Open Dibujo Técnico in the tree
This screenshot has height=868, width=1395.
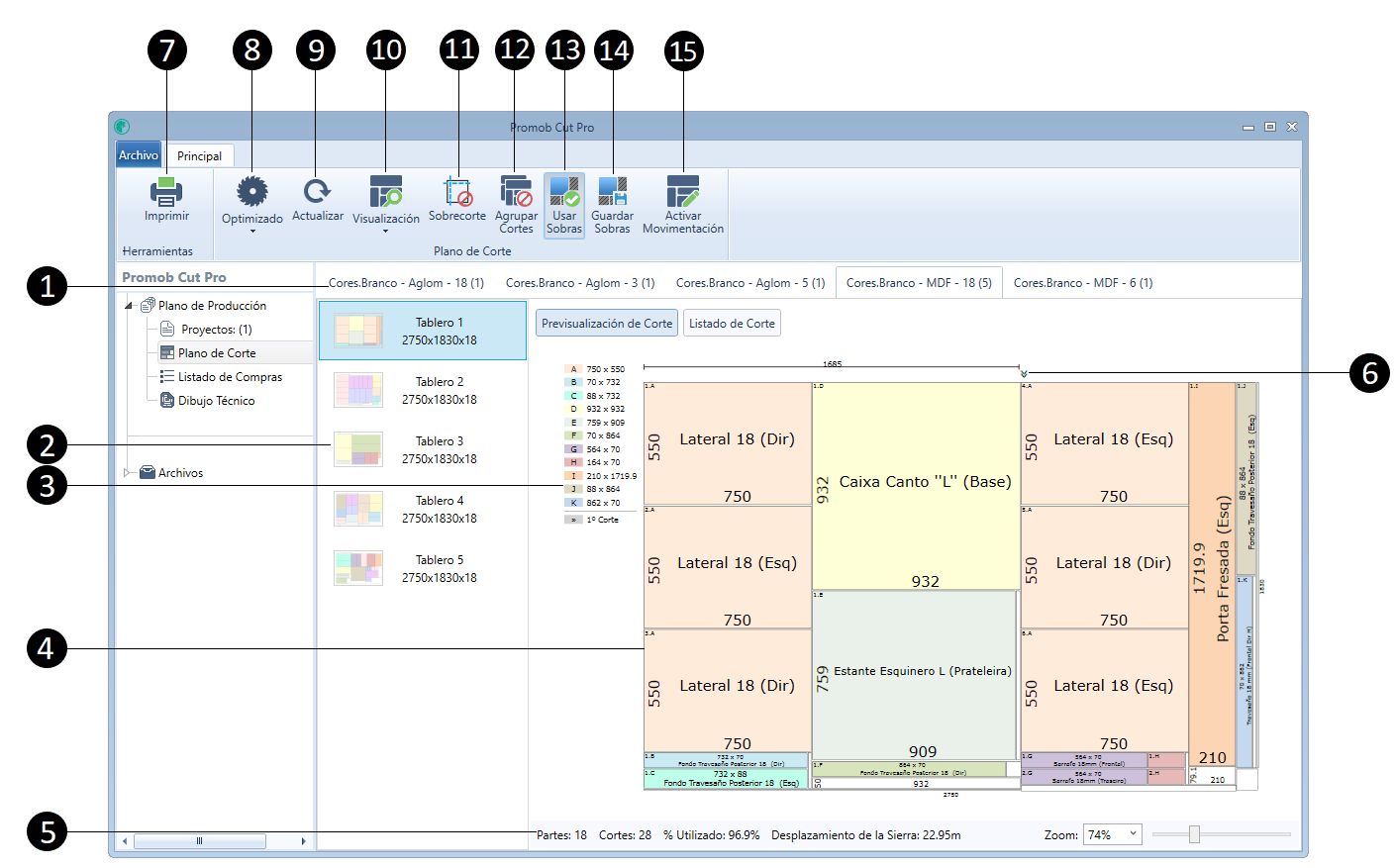(216, 401)
